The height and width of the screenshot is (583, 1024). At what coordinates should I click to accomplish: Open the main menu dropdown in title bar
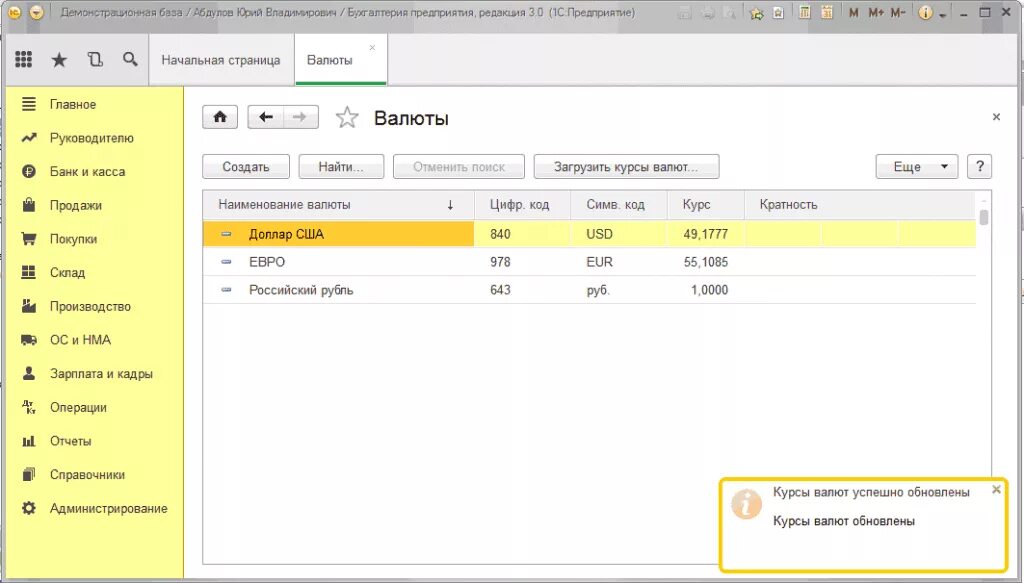pos(37,12)
